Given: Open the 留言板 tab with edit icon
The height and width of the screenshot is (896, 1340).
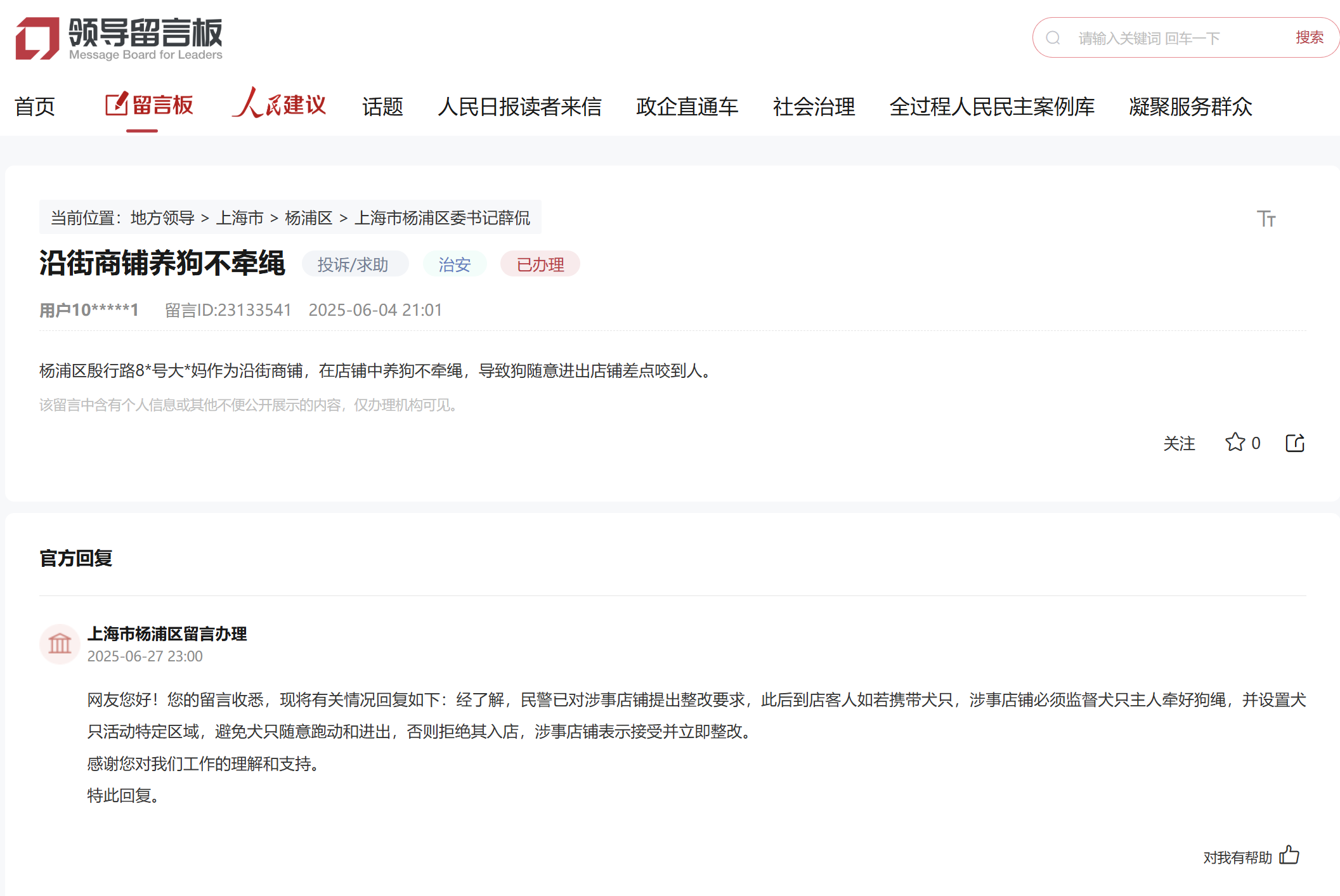Looking at the screenshot, I should tap(149, 105).
